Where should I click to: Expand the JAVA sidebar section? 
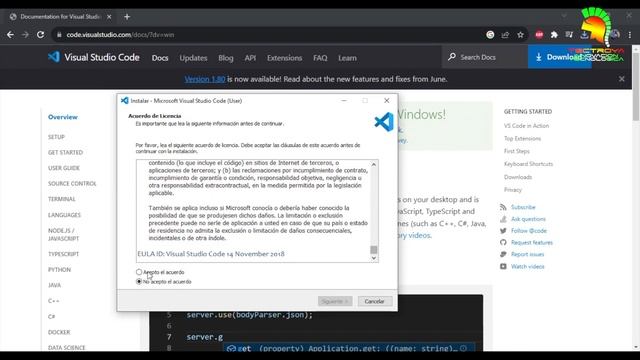[x=54, y=285]
